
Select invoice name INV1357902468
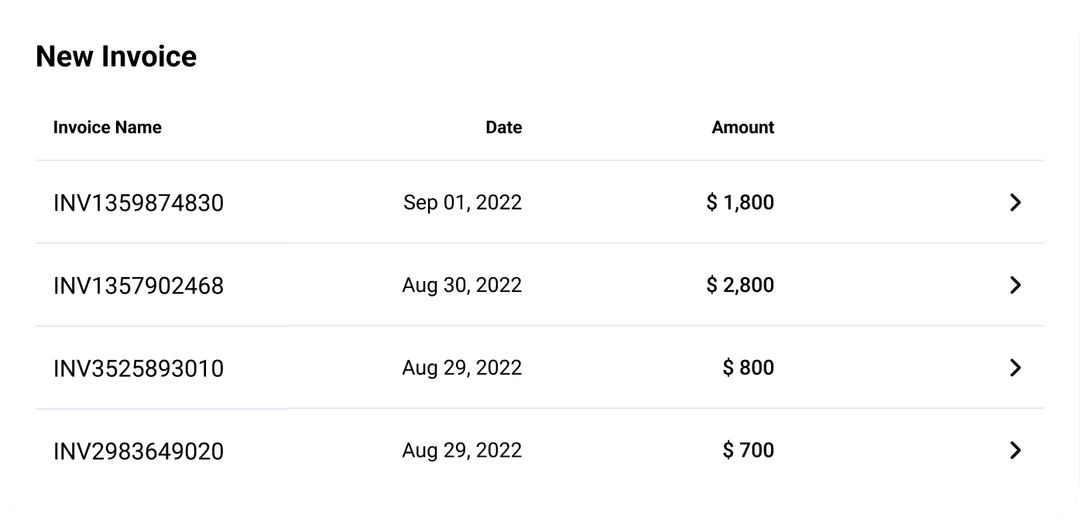(x=138, y=286)
